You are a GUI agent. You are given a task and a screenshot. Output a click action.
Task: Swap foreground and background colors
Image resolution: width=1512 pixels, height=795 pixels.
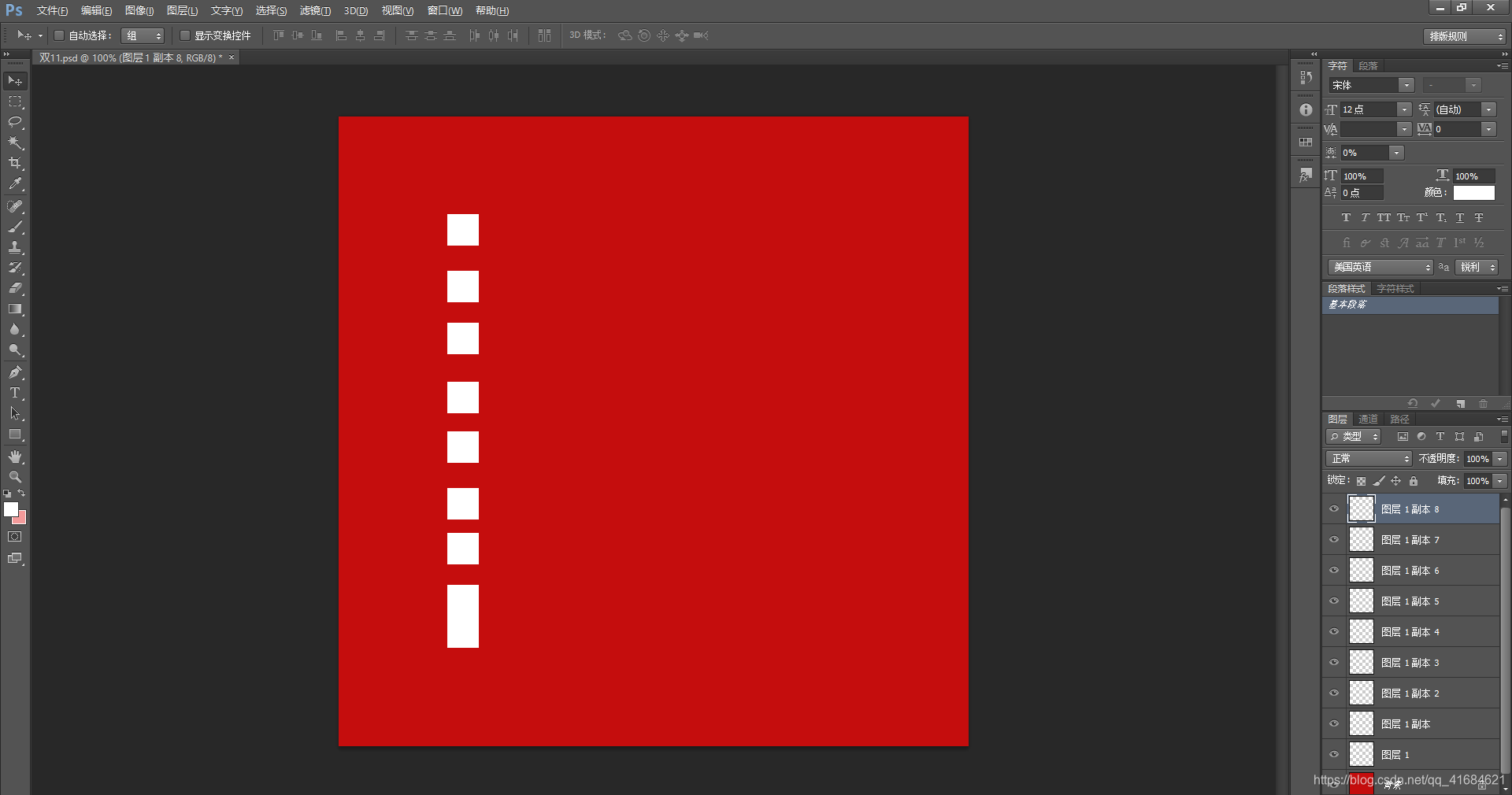[21, 494]
